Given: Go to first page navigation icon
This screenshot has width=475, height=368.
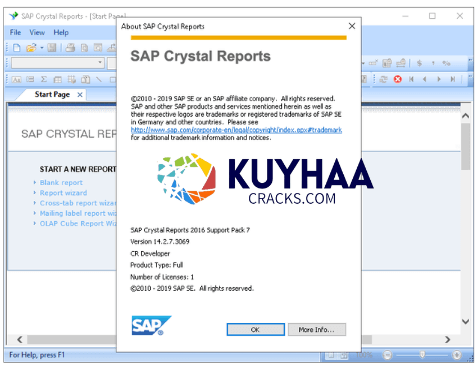Looking at the screenshot, I should (411, 79).
